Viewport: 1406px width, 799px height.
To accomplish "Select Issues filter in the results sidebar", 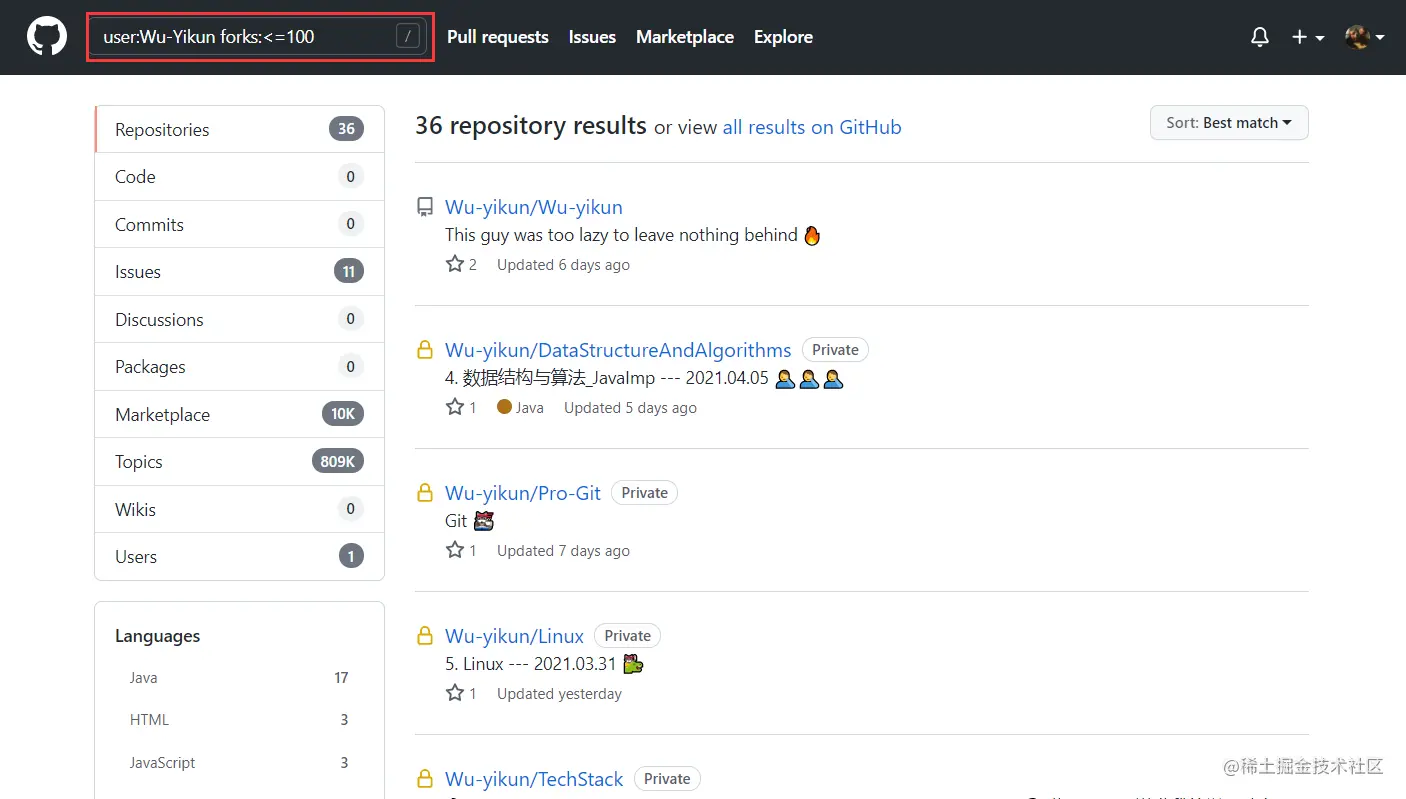I will 240,272.
